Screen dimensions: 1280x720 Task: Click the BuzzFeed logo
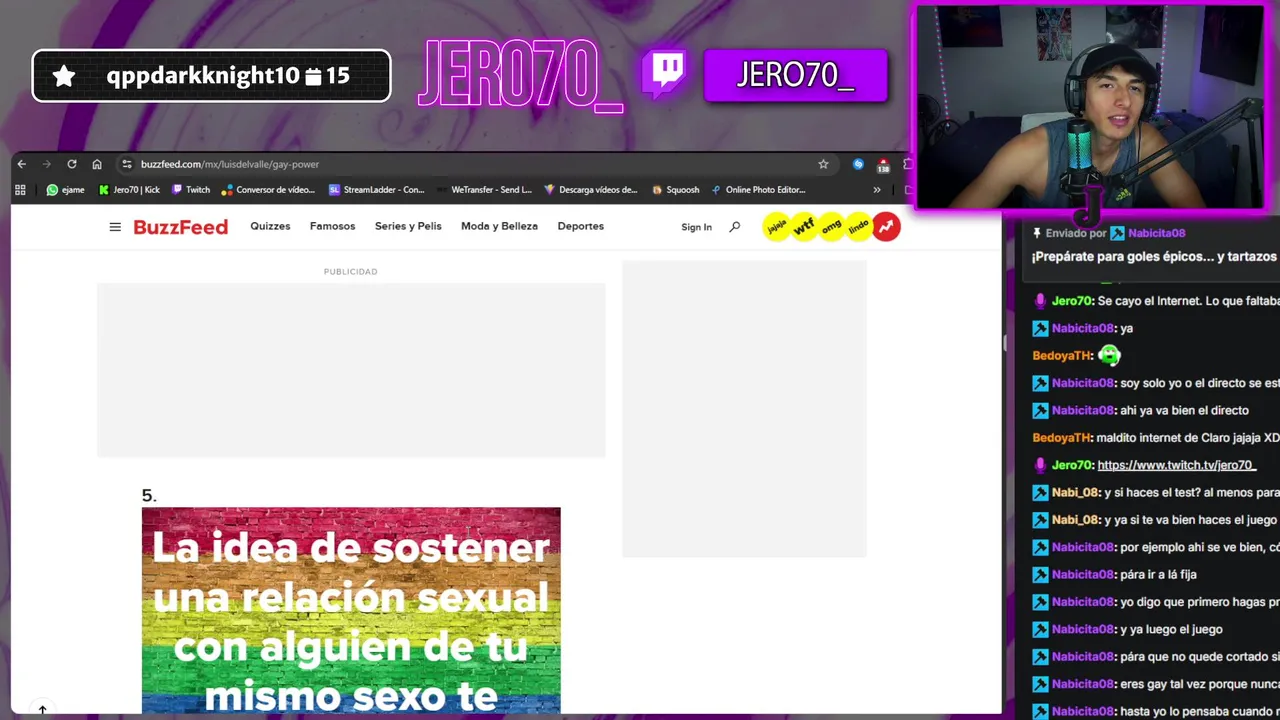[181, 227]
